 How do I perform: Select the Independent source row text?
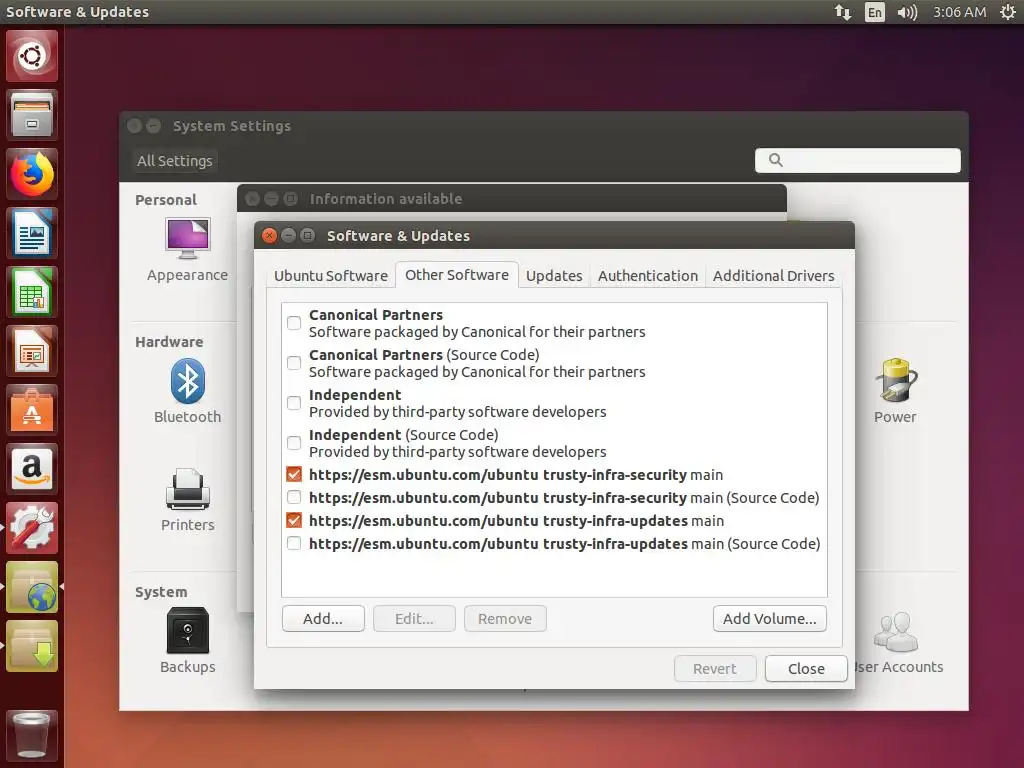[x=457, y=403]
